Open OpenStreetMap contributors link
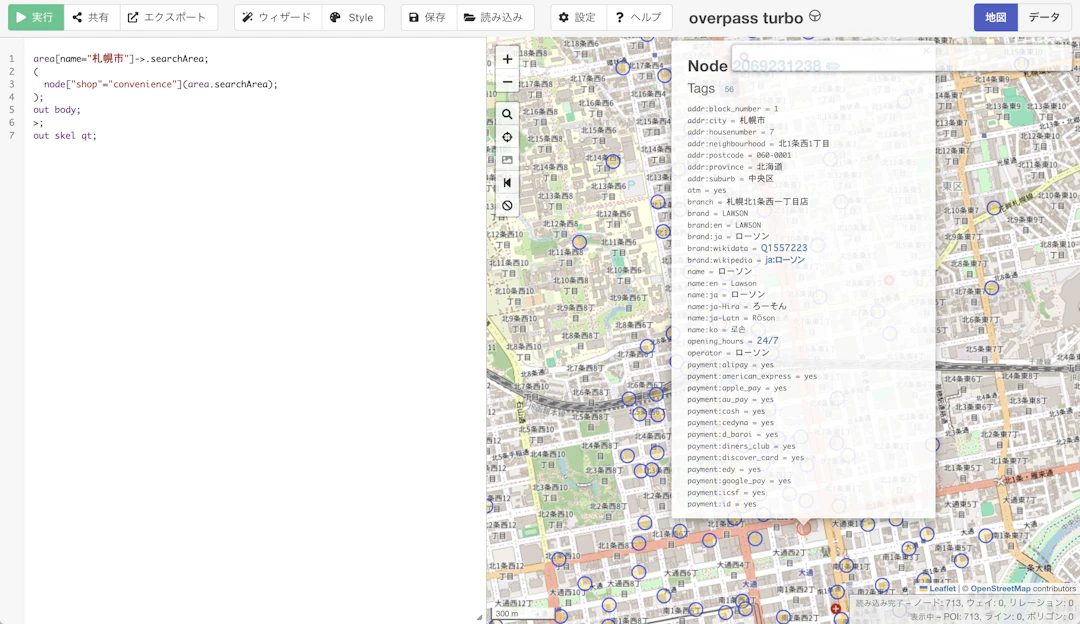 coord(1001,588)
